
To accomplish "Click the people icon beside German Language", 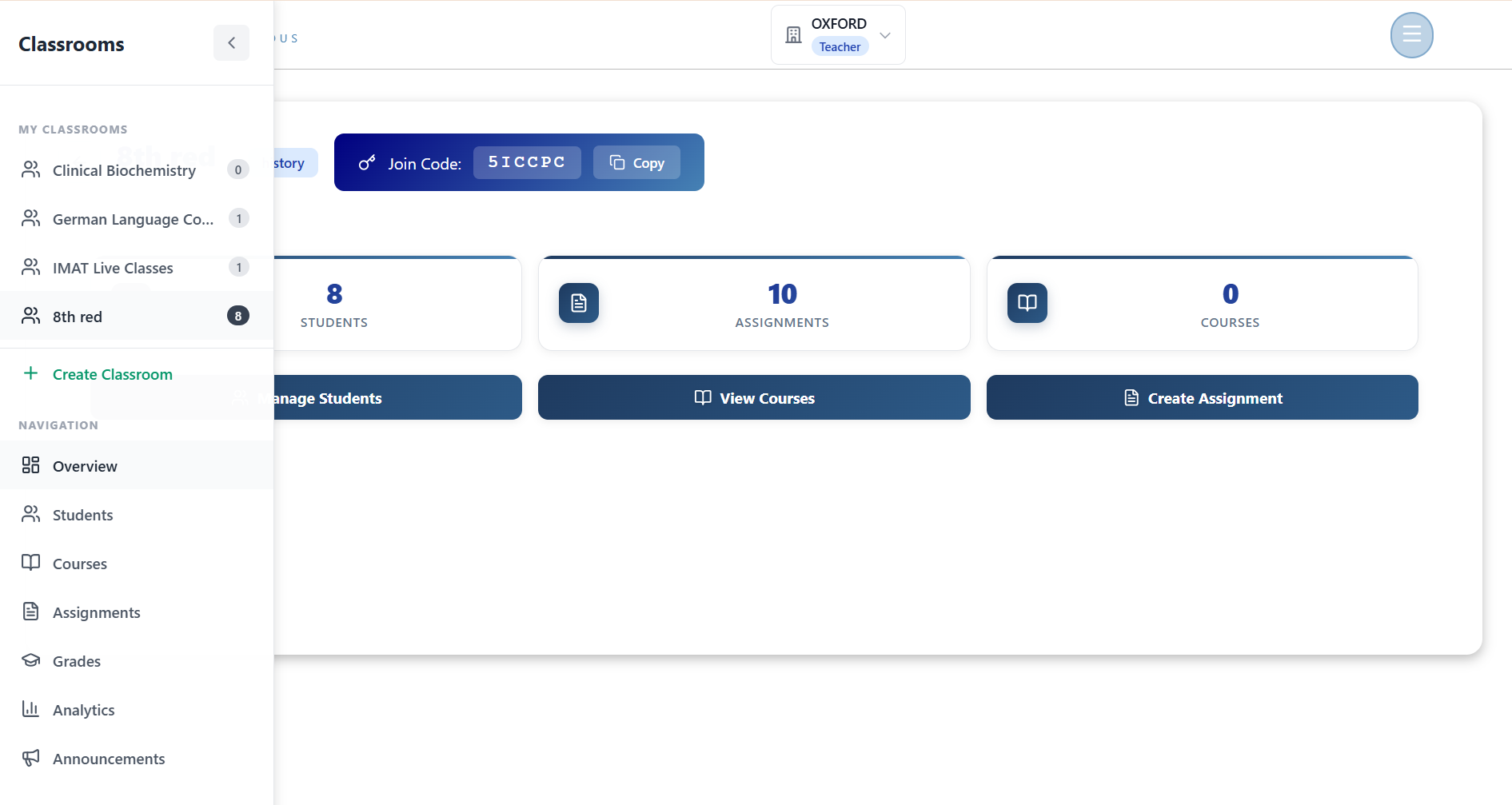I will tap(30, 218).
